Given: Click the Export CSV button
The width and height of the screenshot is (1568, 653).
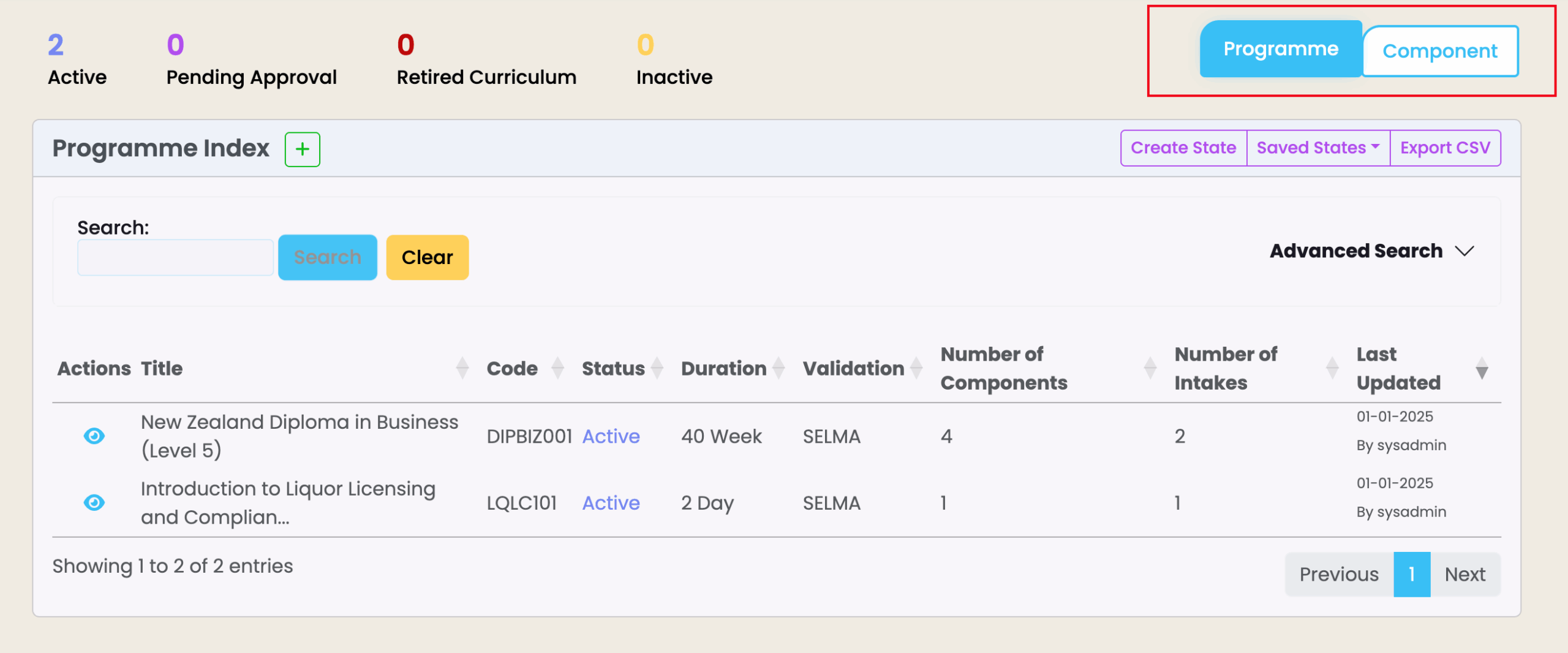Looking at the screenshot, I should click(x=1445, y=148).
